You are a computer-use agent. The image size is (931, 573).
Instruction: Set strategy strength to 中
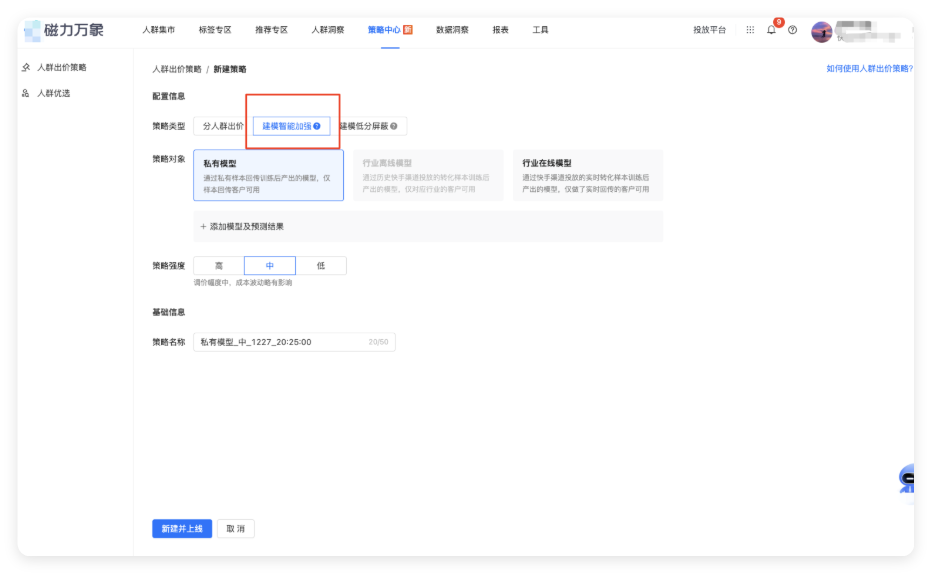pyautogui.click(x=270, y=265)
